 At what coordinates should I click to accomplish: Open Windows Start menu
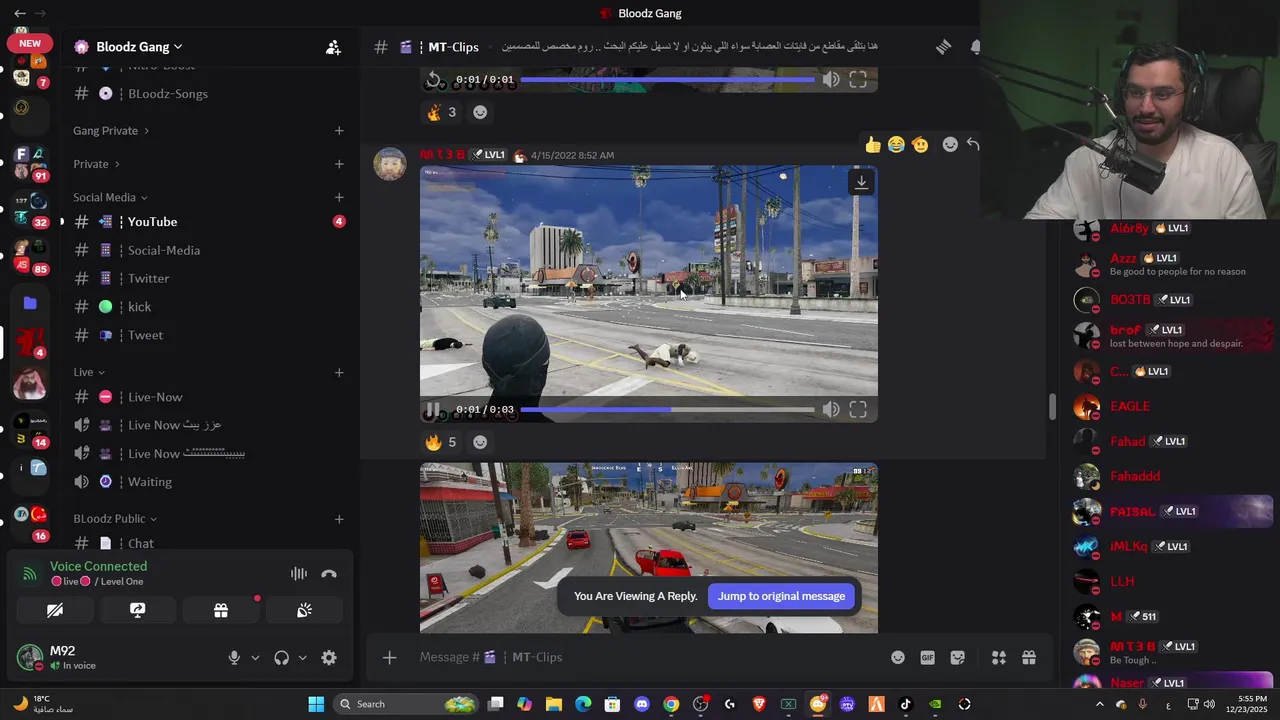click(x=316, y=704)
